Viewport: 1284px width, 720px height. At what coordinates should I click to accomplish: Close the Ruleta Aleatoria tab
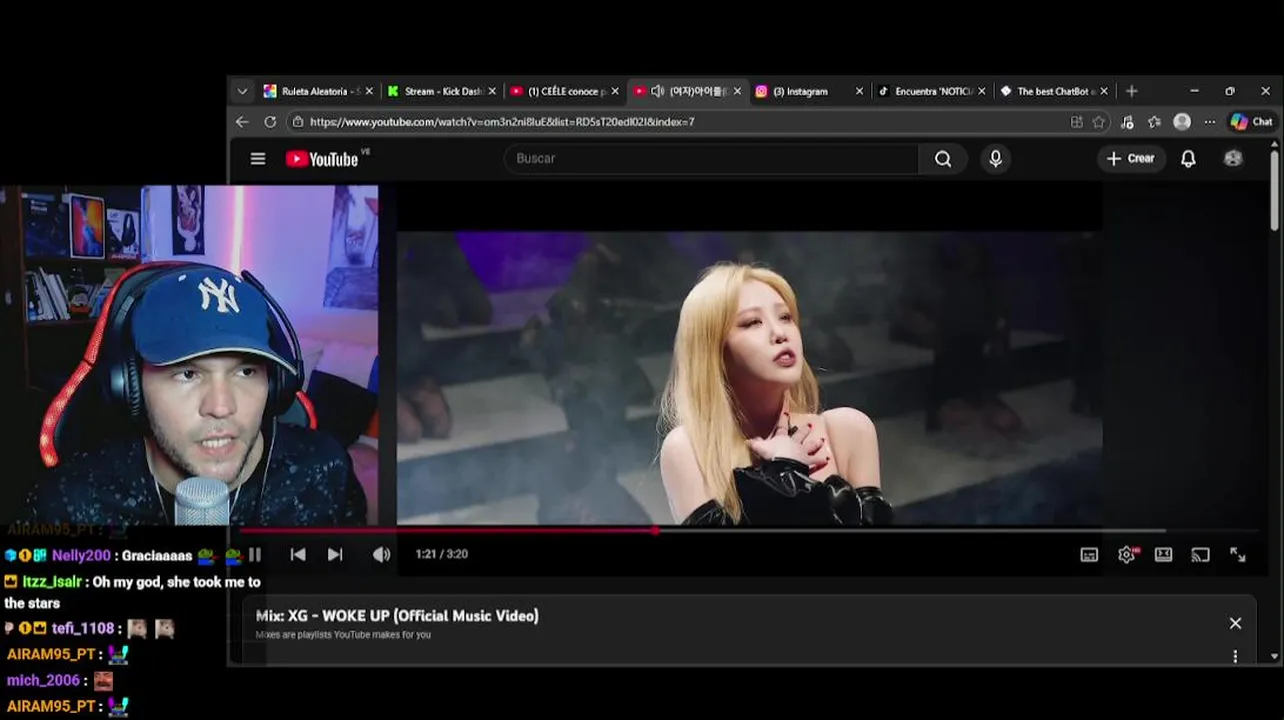click(369, 91)
